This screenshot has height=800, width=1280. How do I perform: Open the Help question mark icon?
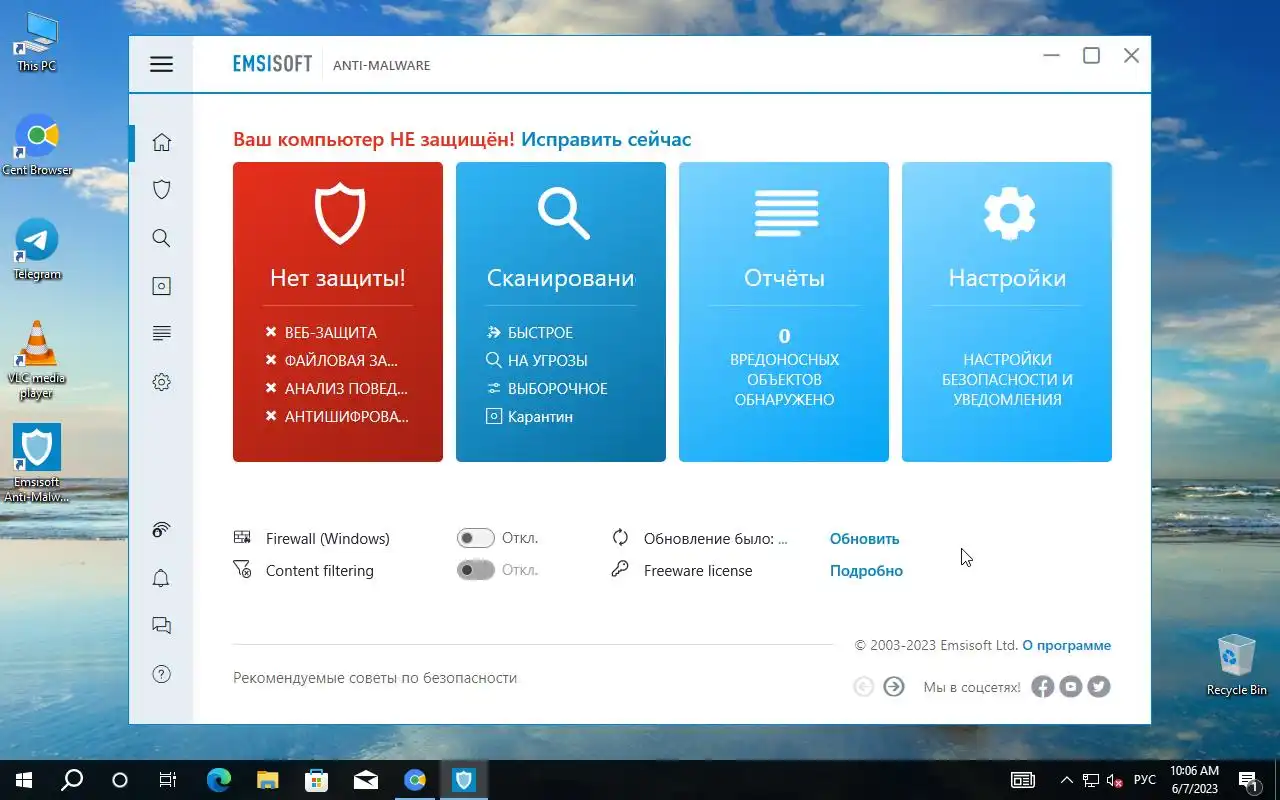coord(161,674)
